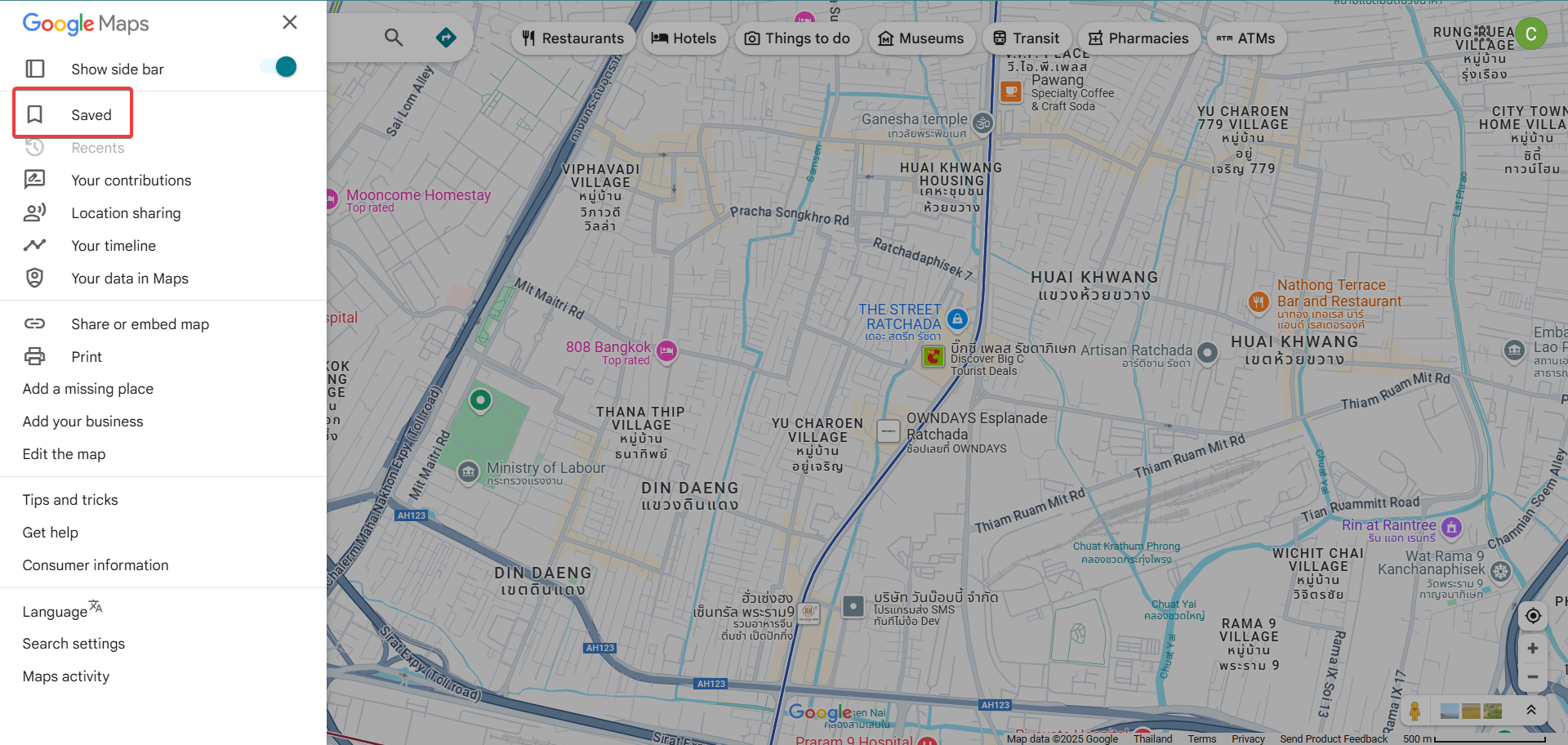Click the search magnifier icon

(x=394, y=38)
